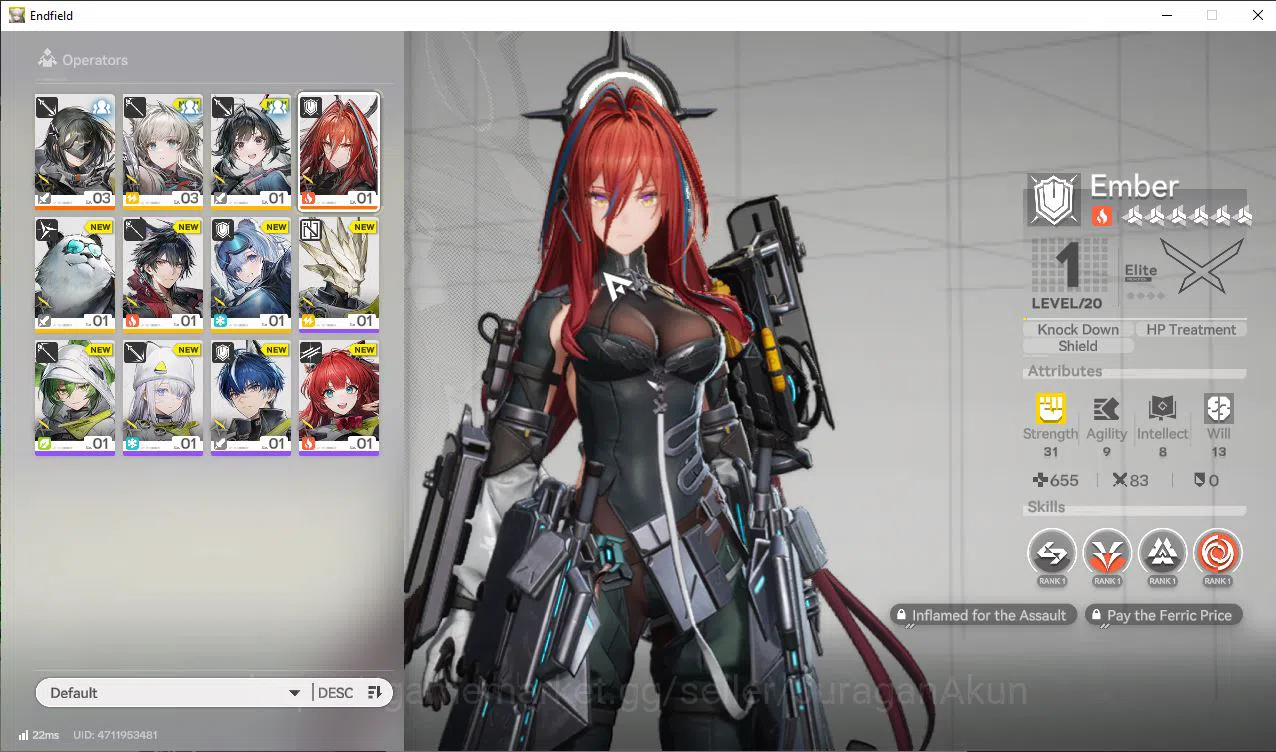The height and width of the screenshot is (752, 1276).
Task: Click the locked Pay the Ferric Price talent
Action: [x=1164, y=615]
